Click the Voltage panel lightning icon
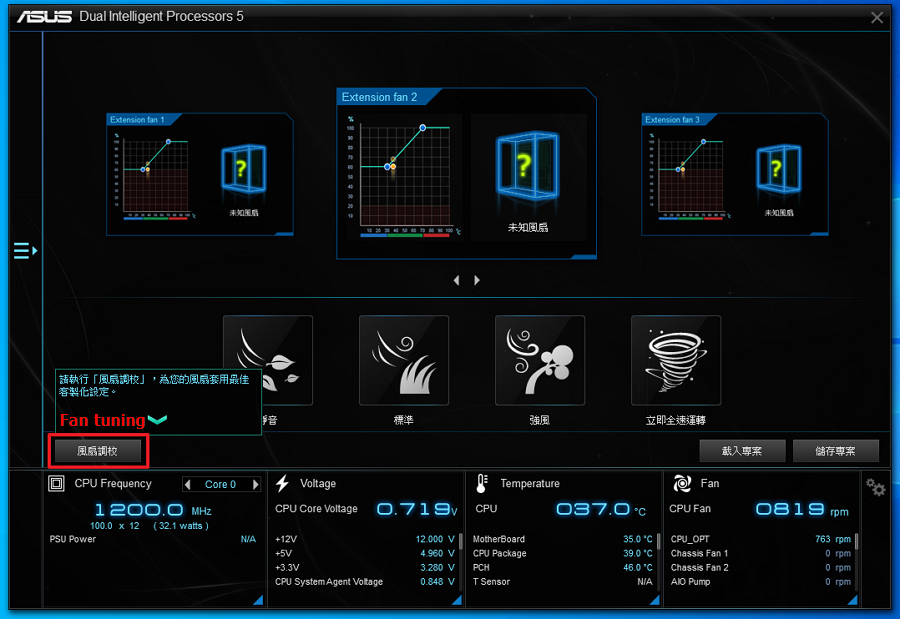Screen dimensions: 900x619 281,484
